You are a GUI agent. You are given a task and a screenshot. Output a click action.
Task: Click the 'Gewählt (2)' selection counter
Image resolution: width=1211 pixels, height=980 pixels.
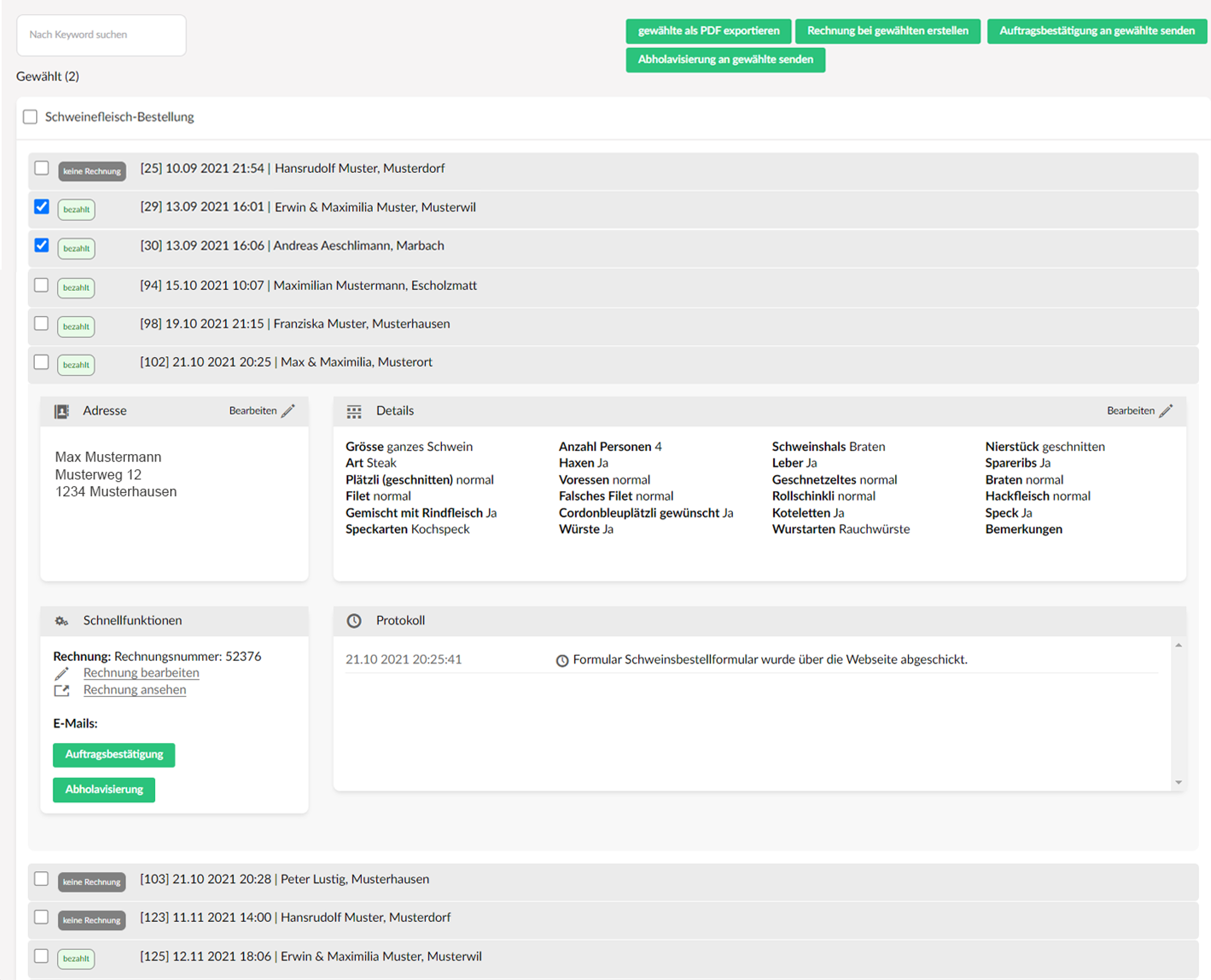point(48,77)
